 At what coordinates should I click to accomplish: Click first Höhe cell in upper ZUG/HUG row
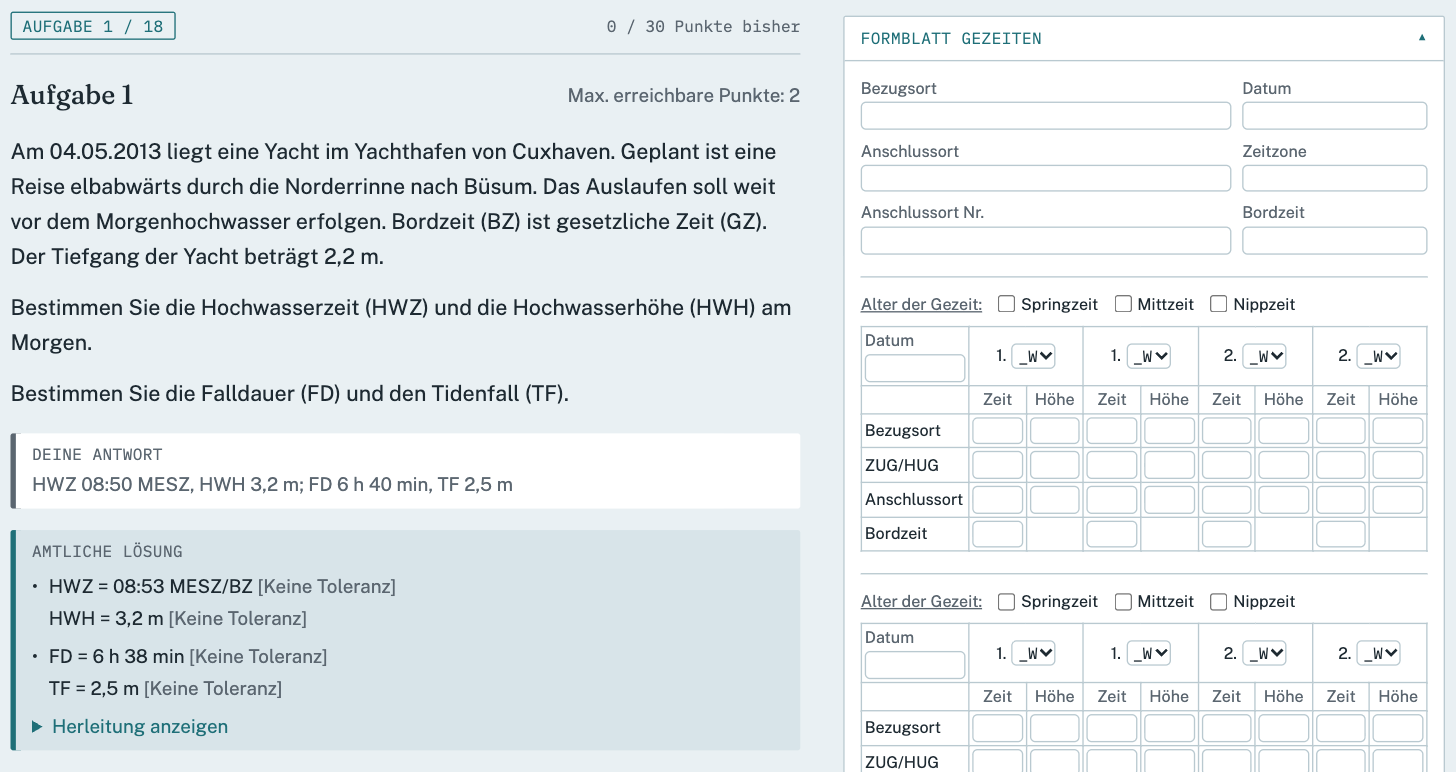(x=1055, y=465)
